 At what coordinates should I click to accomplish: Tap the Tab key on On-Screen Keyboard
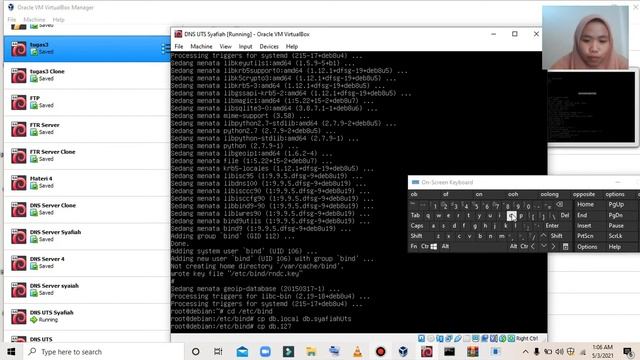415,215
